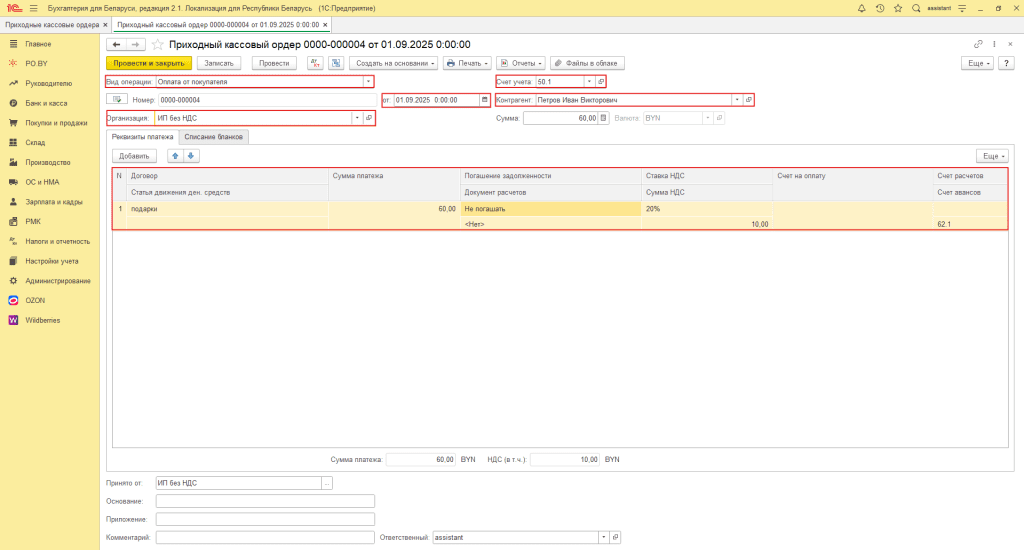This screenshot has height=550, width=1024.
Task: Click the Добавить button
Action: 134,156
